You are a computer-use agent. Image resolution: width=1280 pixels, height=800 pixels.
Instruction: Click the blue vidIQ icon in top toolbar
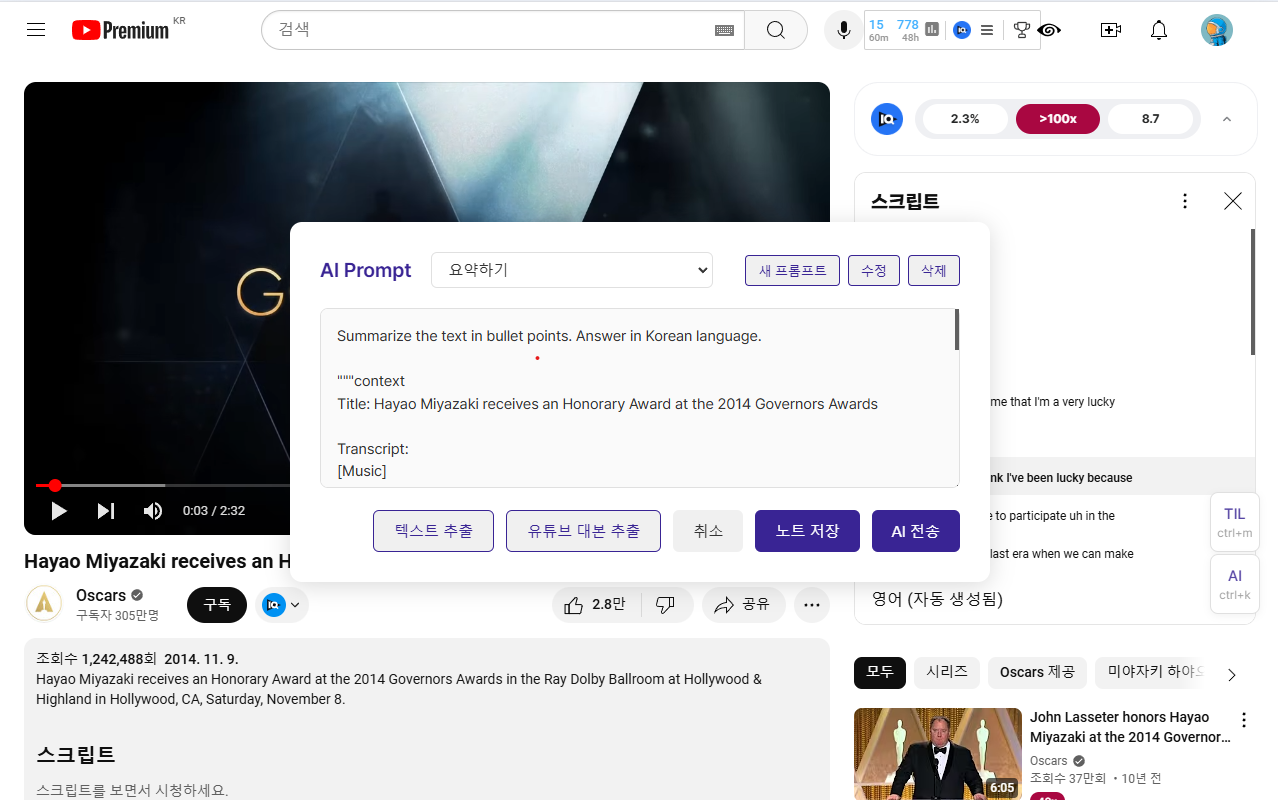click(x=962, y=30)
